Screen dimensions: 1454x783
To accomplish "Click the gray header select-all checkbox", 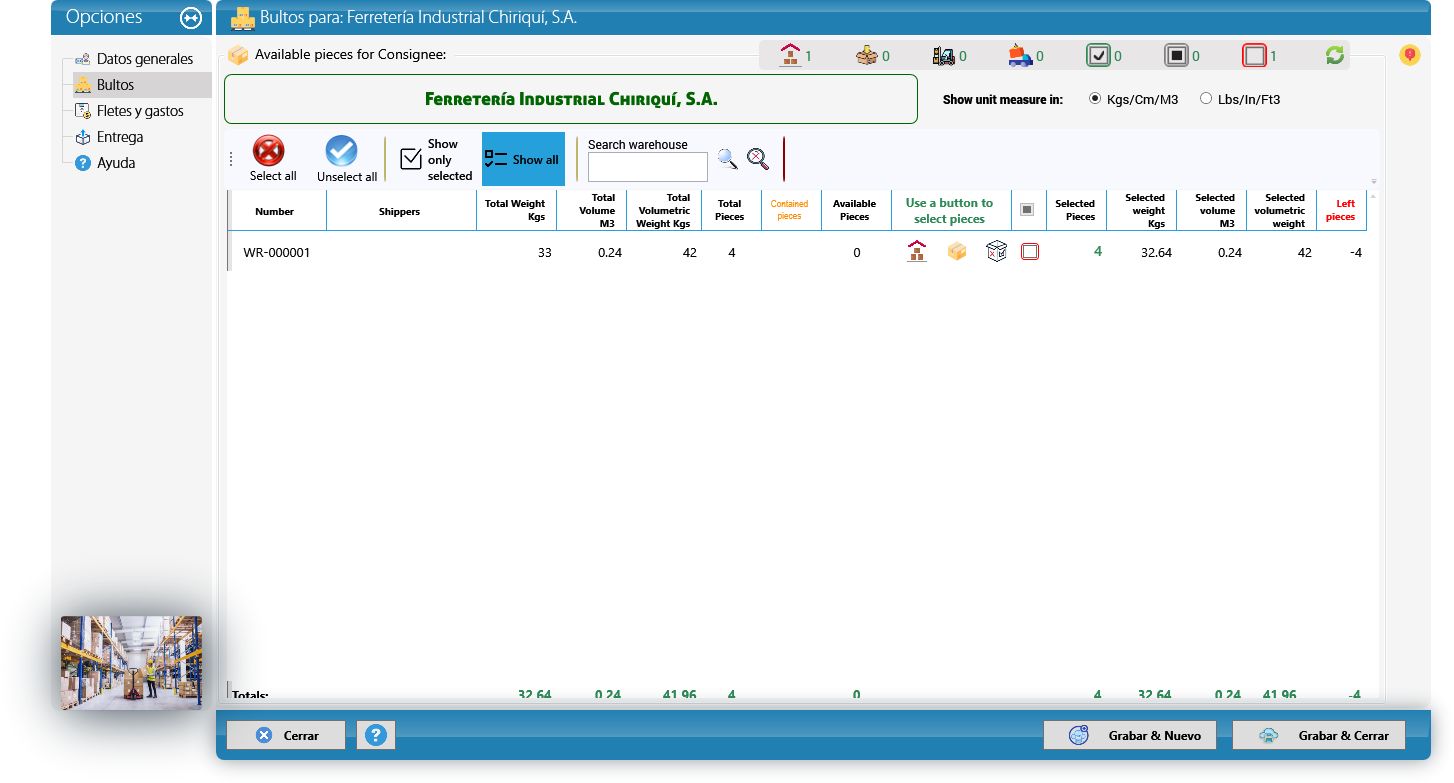I will click(x=1027, y=210).
